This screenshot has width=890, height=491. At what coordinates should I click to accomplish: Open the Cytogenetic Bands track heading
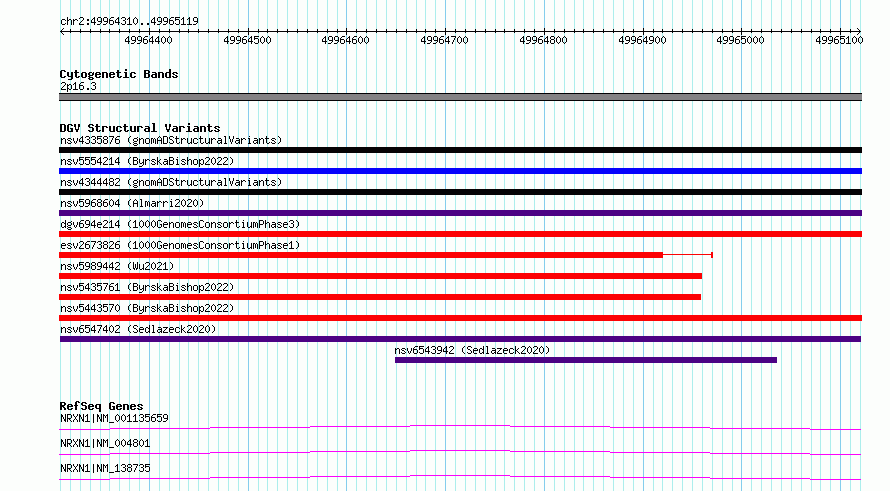[119, 74]
